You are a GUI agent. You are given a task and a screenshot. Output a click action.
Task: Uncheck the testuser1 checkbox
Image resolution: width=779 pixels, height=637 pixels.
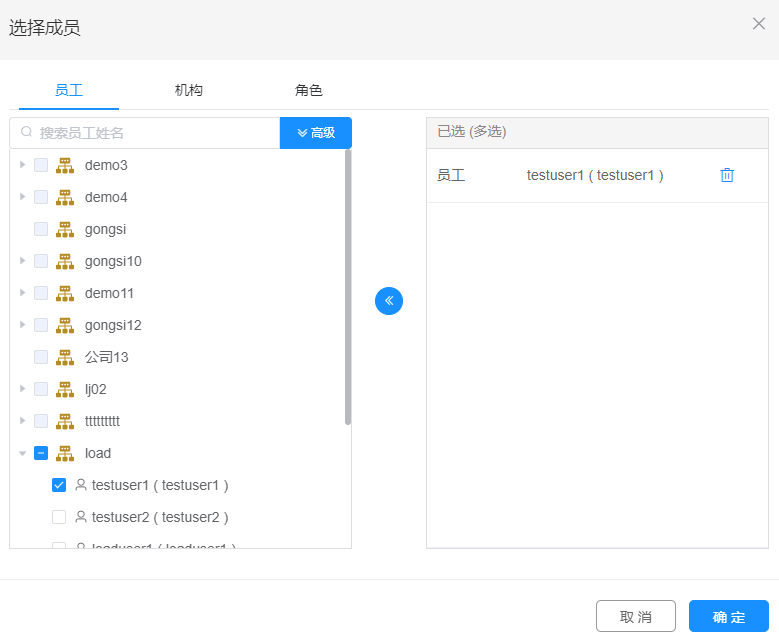point(59,485)
